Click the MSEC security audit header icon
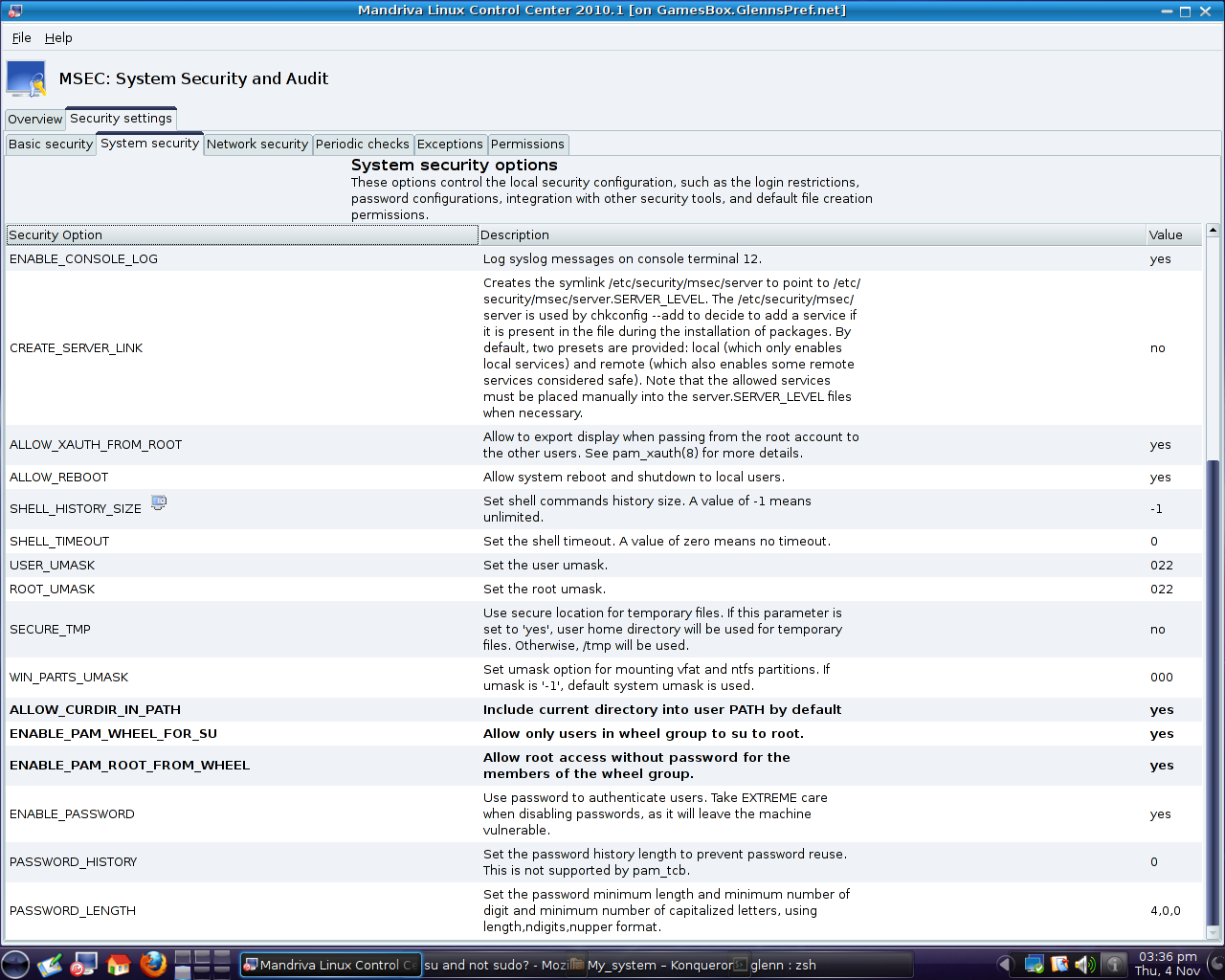Viewport: 1225px width, 980px height. pyautogui.click(x=27, y=79)
